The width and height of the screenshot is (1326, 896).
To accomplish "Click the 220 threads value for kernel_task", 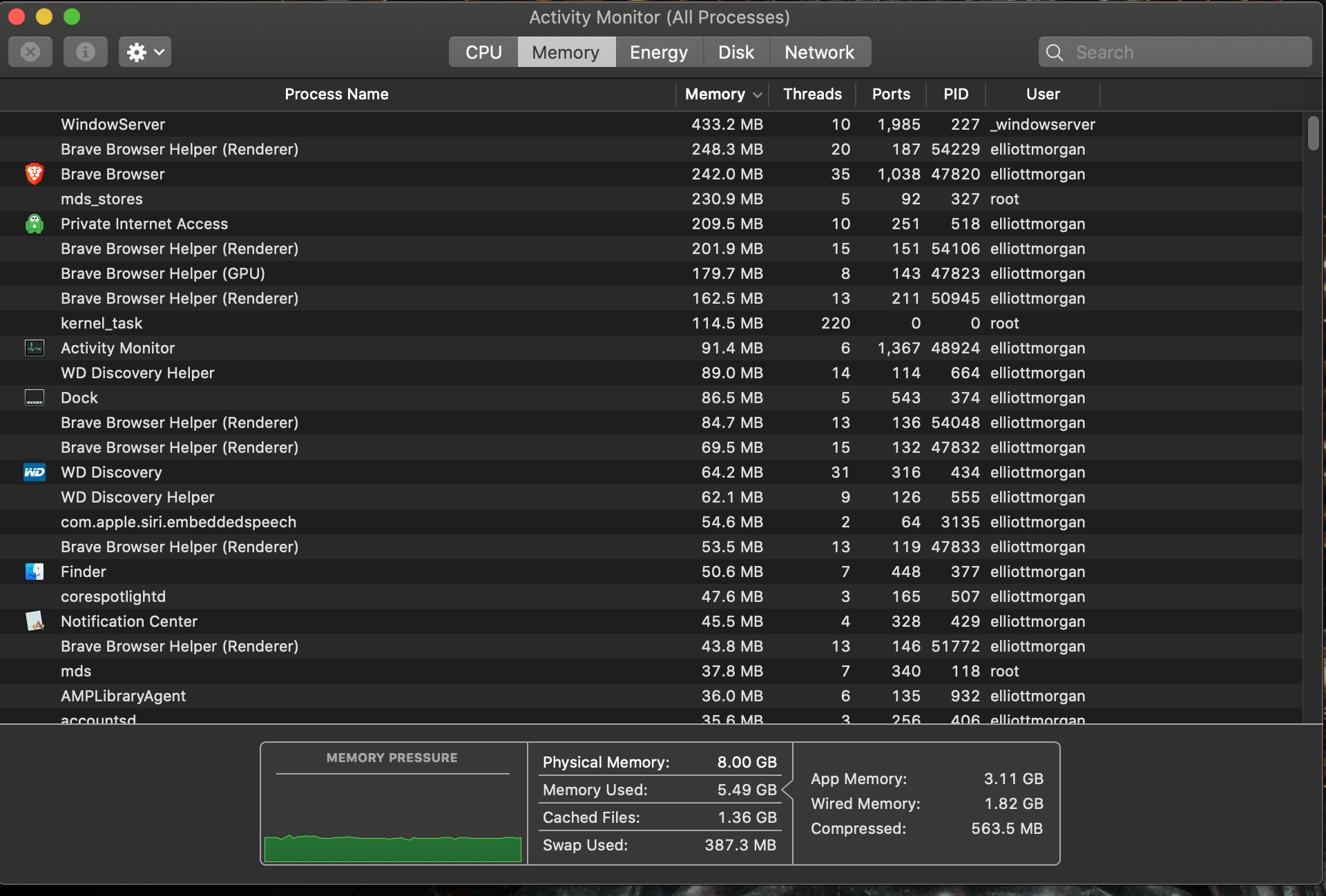I will click(x=836, y=323).
